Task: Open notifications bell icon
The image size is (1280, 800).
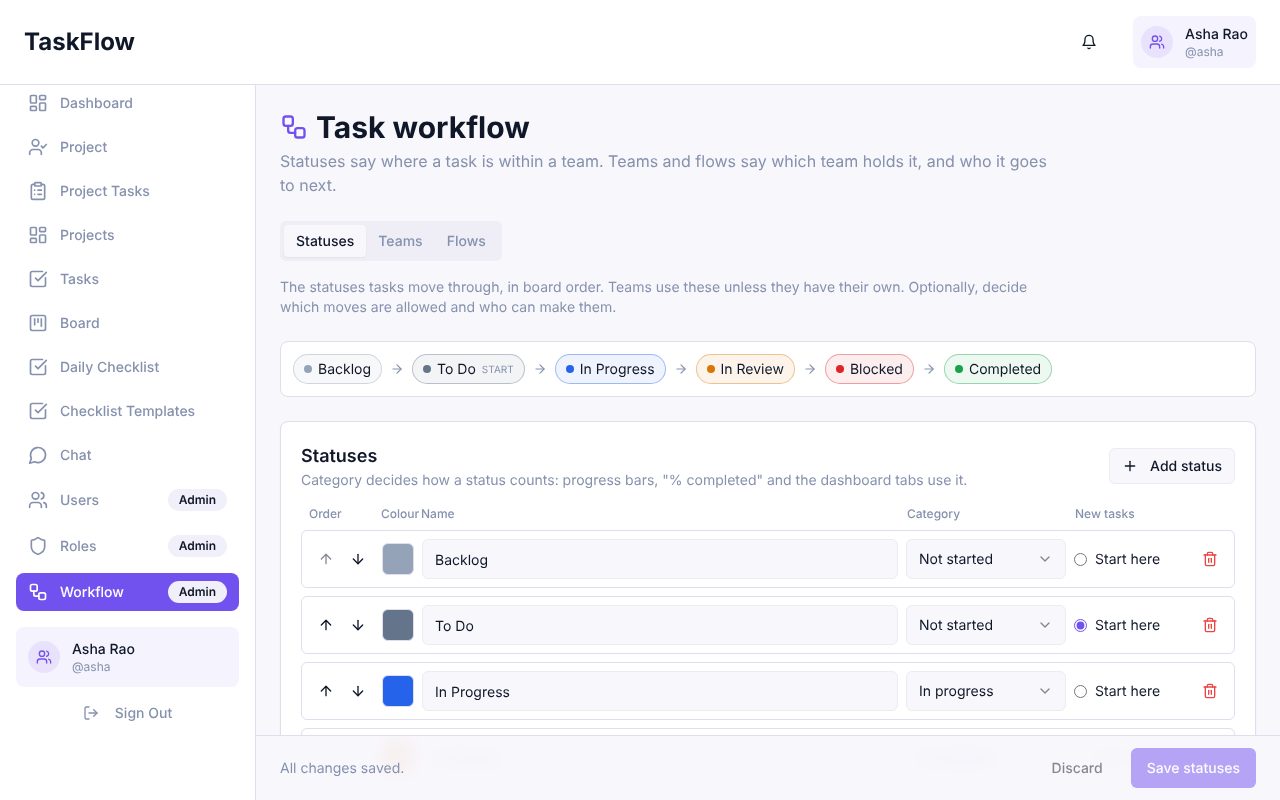Action: point(1089,42)
